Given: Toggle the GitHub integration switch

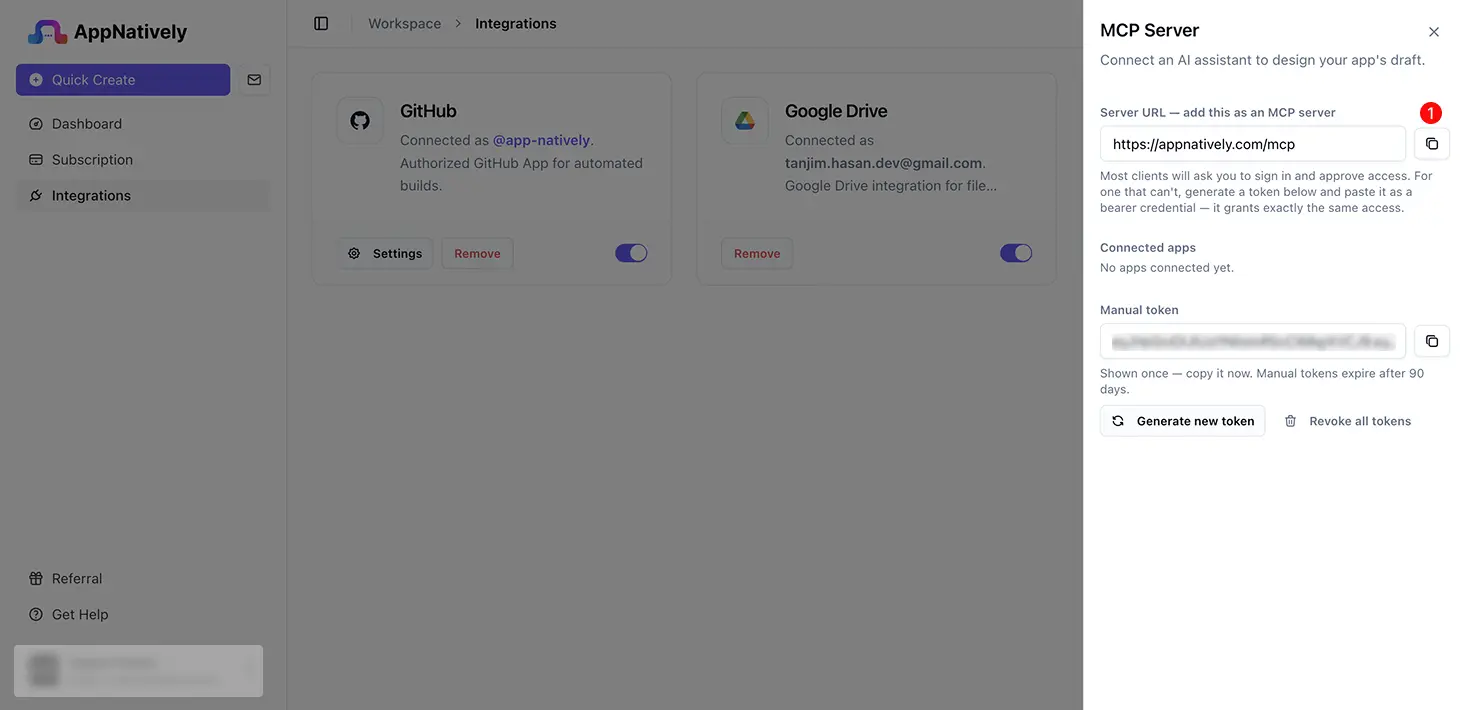Looking at the screenshot, I should click(x=631, y=253).
